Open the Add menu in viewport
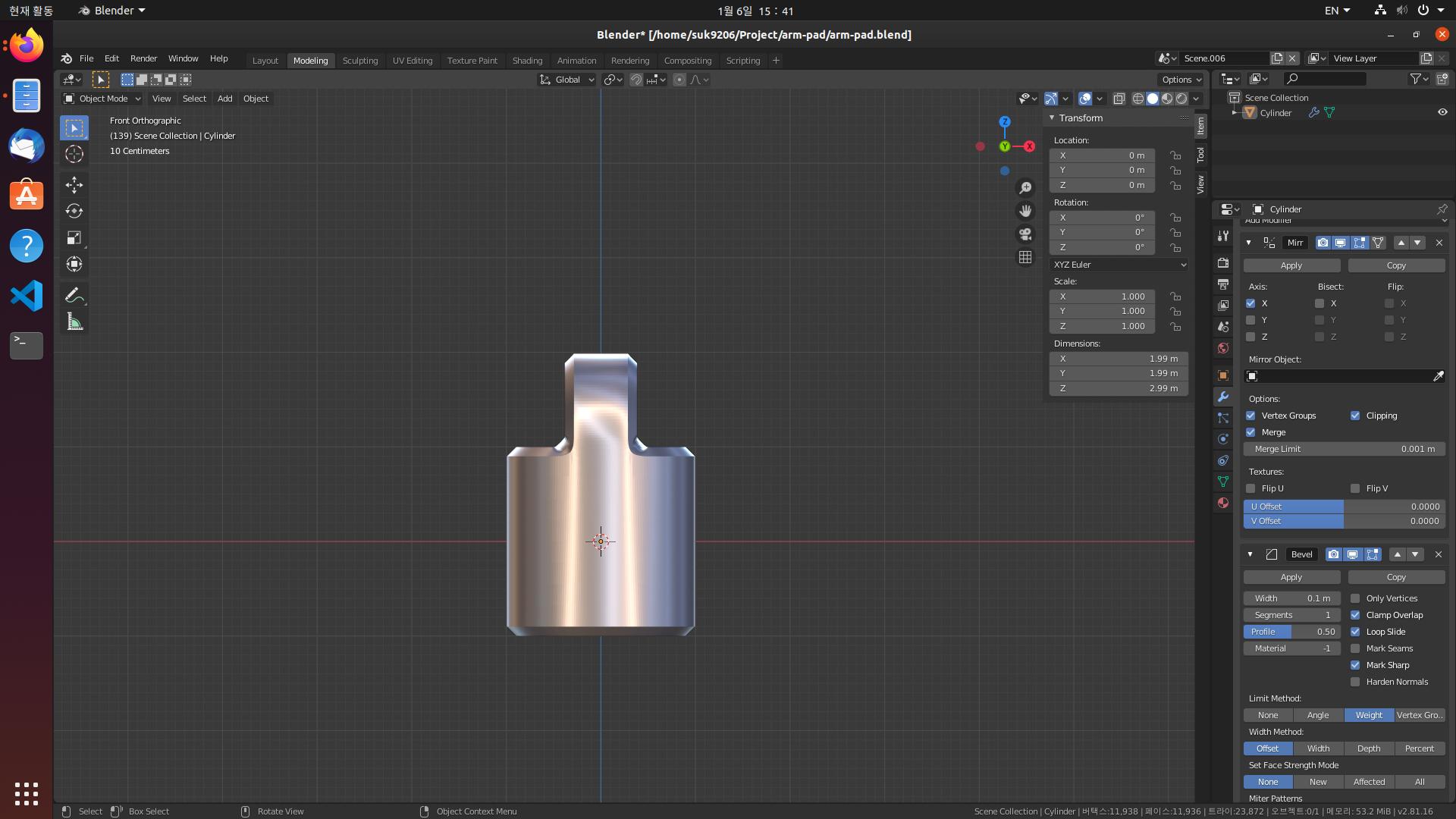 224,99
